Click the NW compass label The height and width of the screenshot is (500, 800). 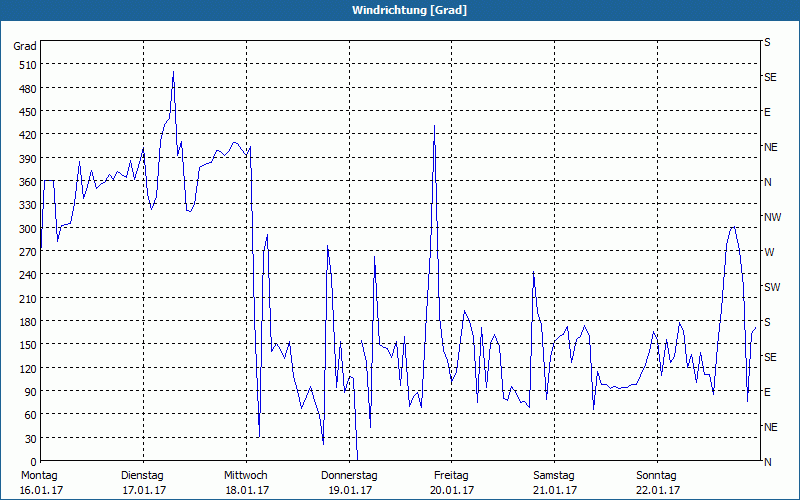(x=772, y=217)
